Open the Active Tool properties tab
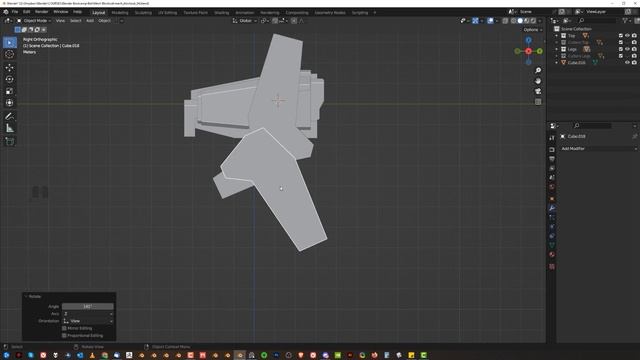Image resolution: width=640 pixels, height=360 pixels. (552, 138)
